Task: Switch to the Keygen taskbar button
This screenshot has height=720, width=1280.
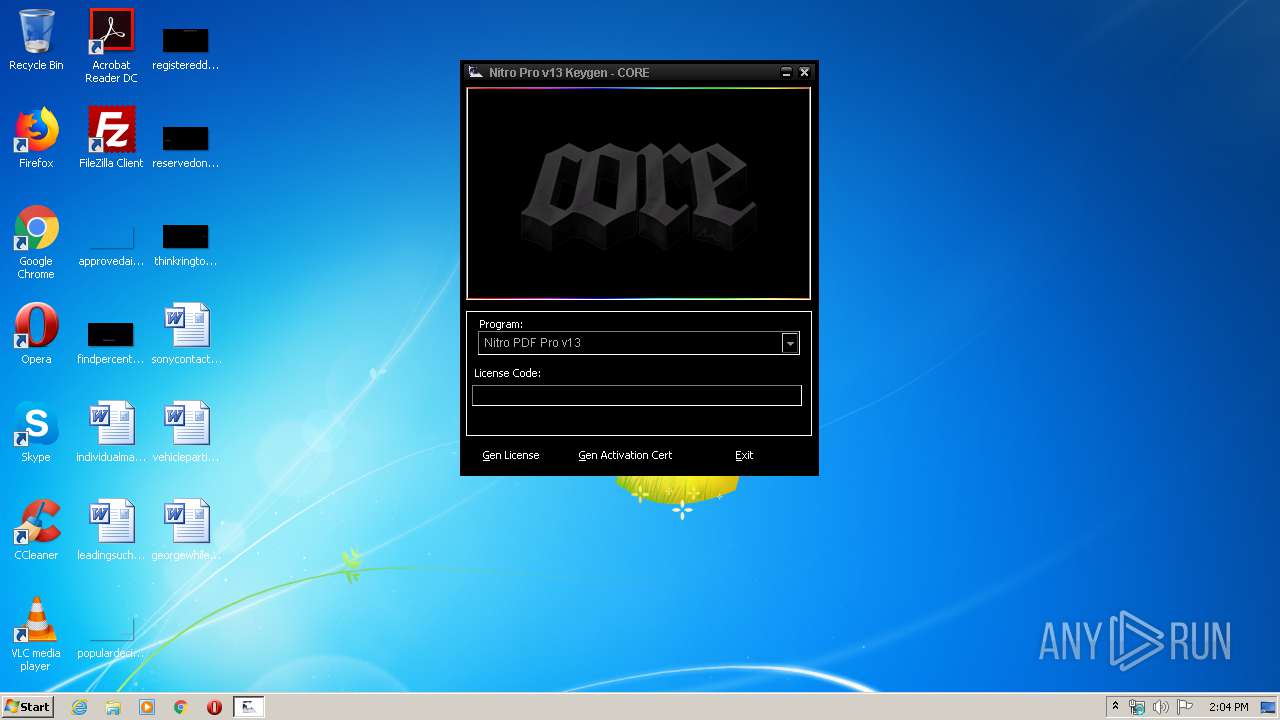Action: click(x=249, y=707)
